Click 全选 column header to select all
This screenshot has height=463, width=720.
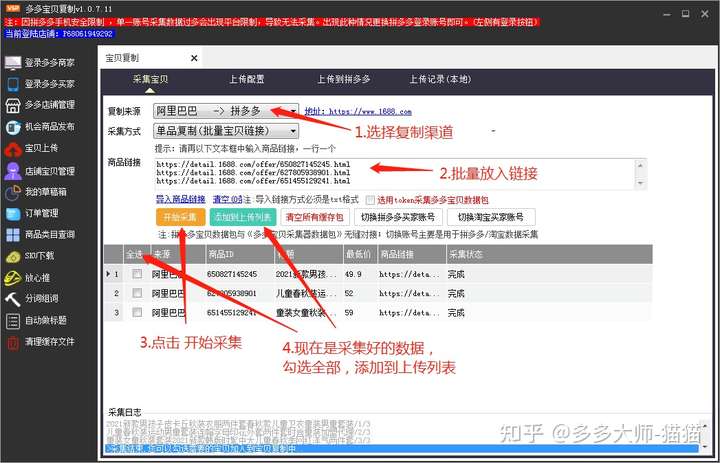pyautogui.click(x=135, y=254)
